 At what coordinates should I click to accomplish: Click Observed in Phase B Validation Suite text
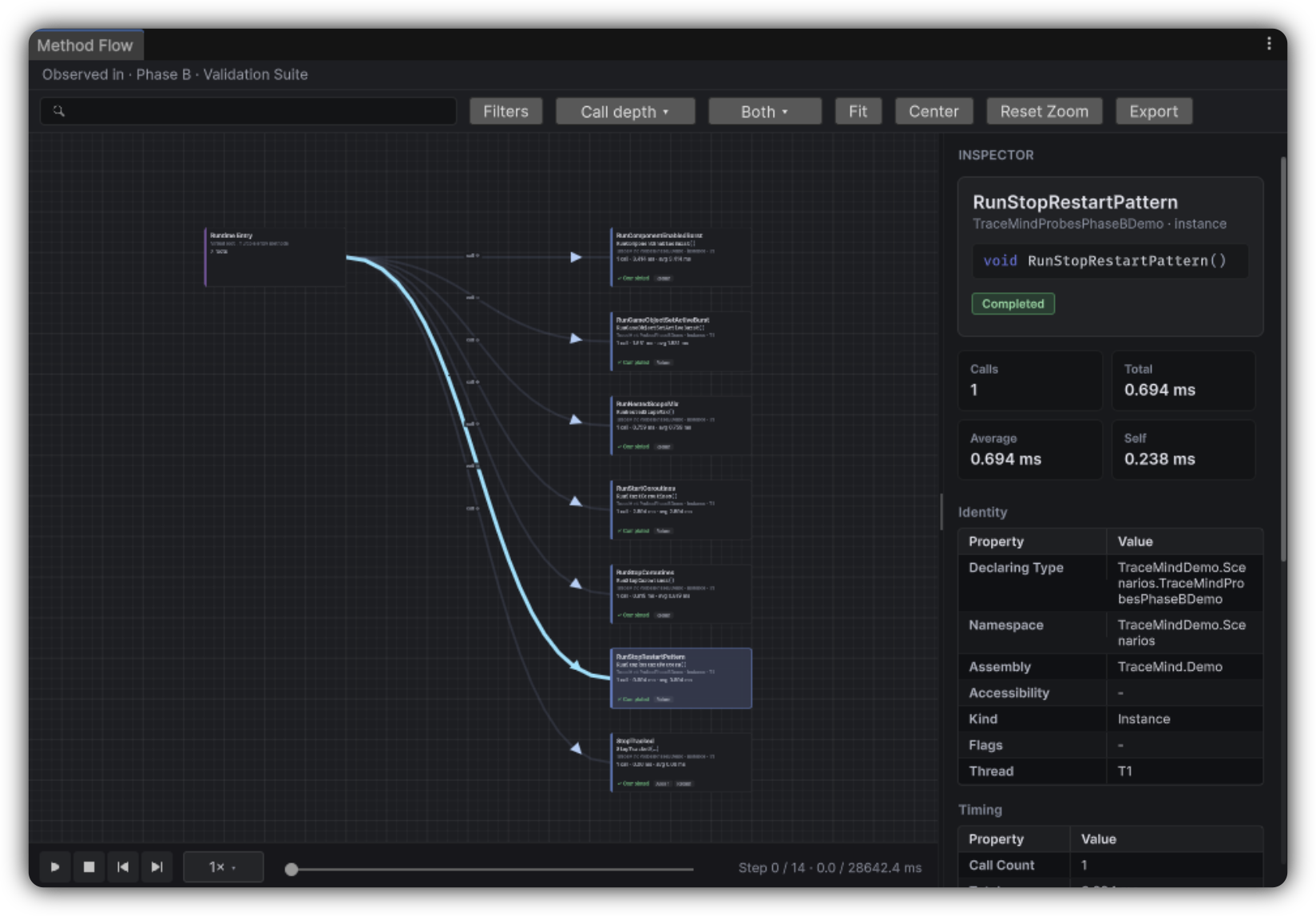(175, 74)
